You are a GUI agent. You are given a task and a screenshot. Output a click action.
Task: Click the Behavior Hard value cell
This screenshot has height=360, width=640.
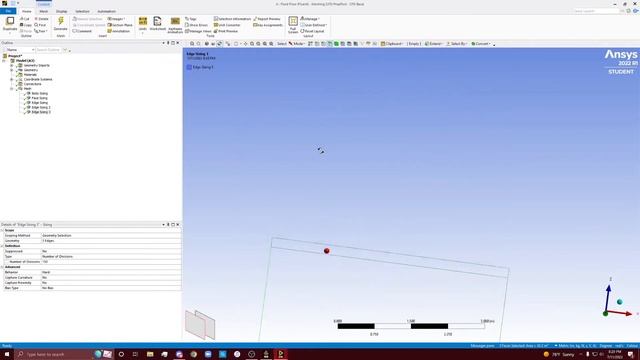click(111, 272)
